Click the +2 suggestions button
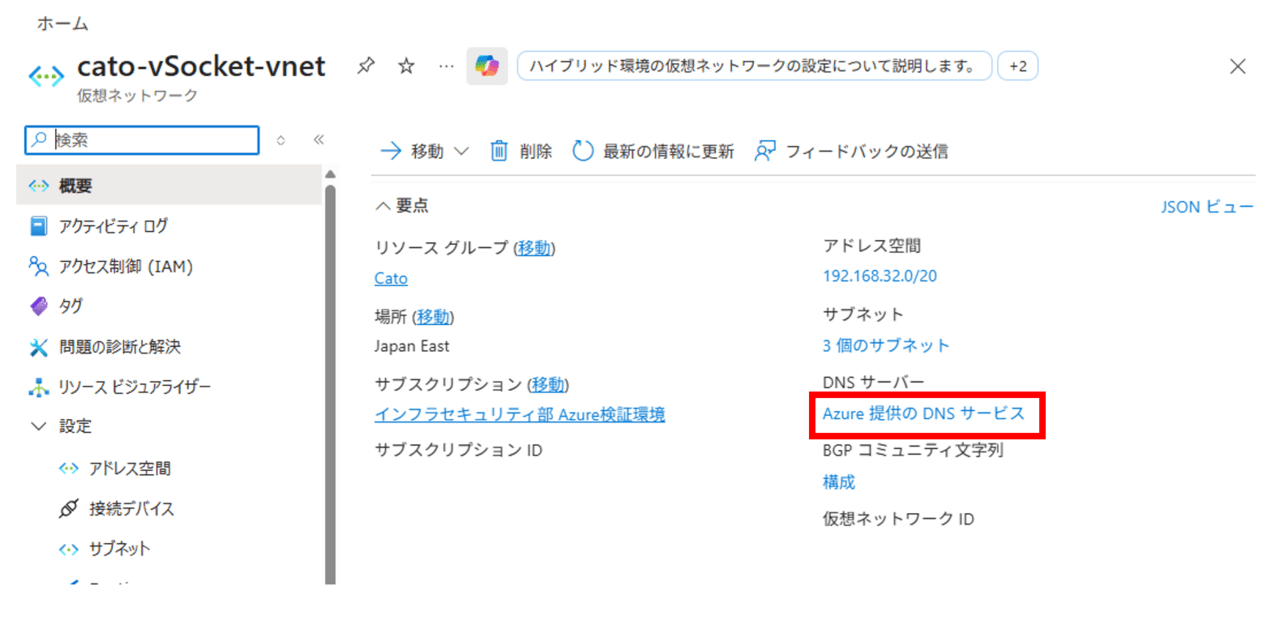The width and height of the screenshot is (1280, 625). coord(1018,67)
